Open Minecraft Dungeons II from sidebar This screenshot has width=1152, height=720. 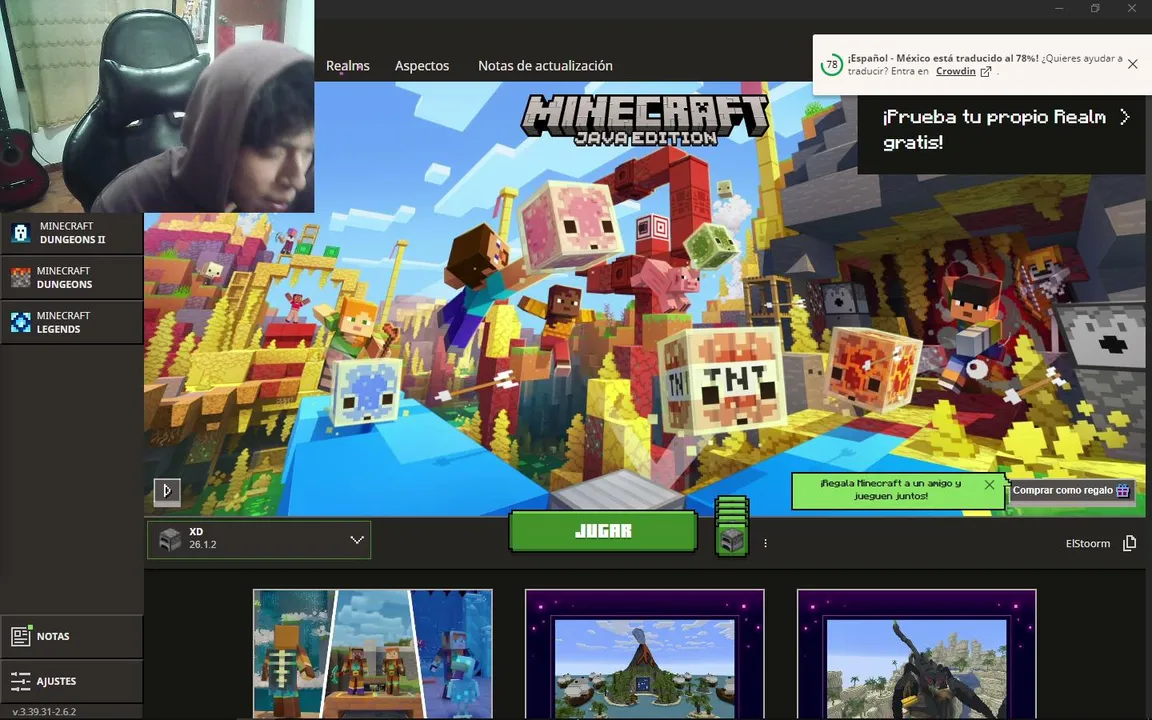(x=72, y=233)
